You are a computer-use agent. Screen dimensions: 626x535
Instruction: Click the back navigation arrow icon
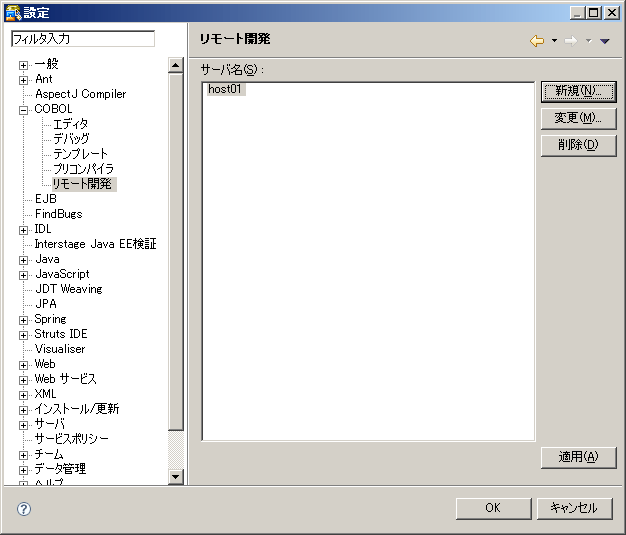click(x=537, y=41)
